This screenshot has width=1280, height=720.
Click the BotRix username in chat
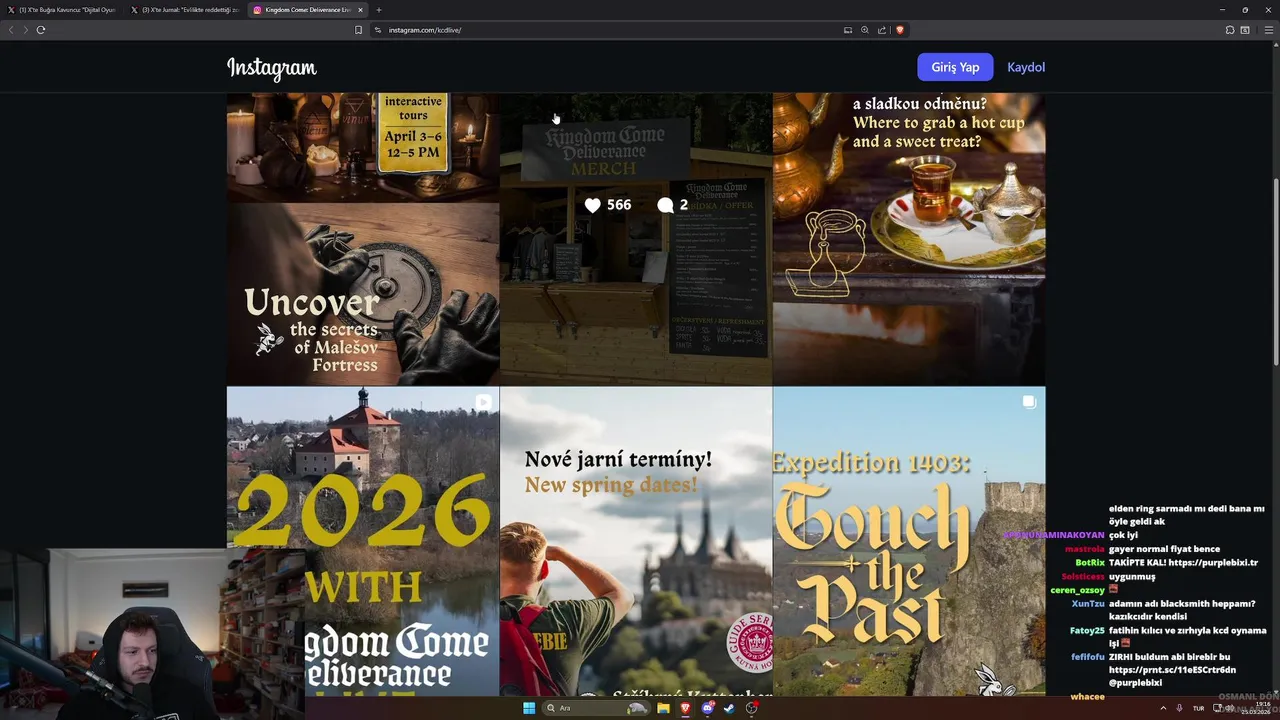(x=1090, y=563)
